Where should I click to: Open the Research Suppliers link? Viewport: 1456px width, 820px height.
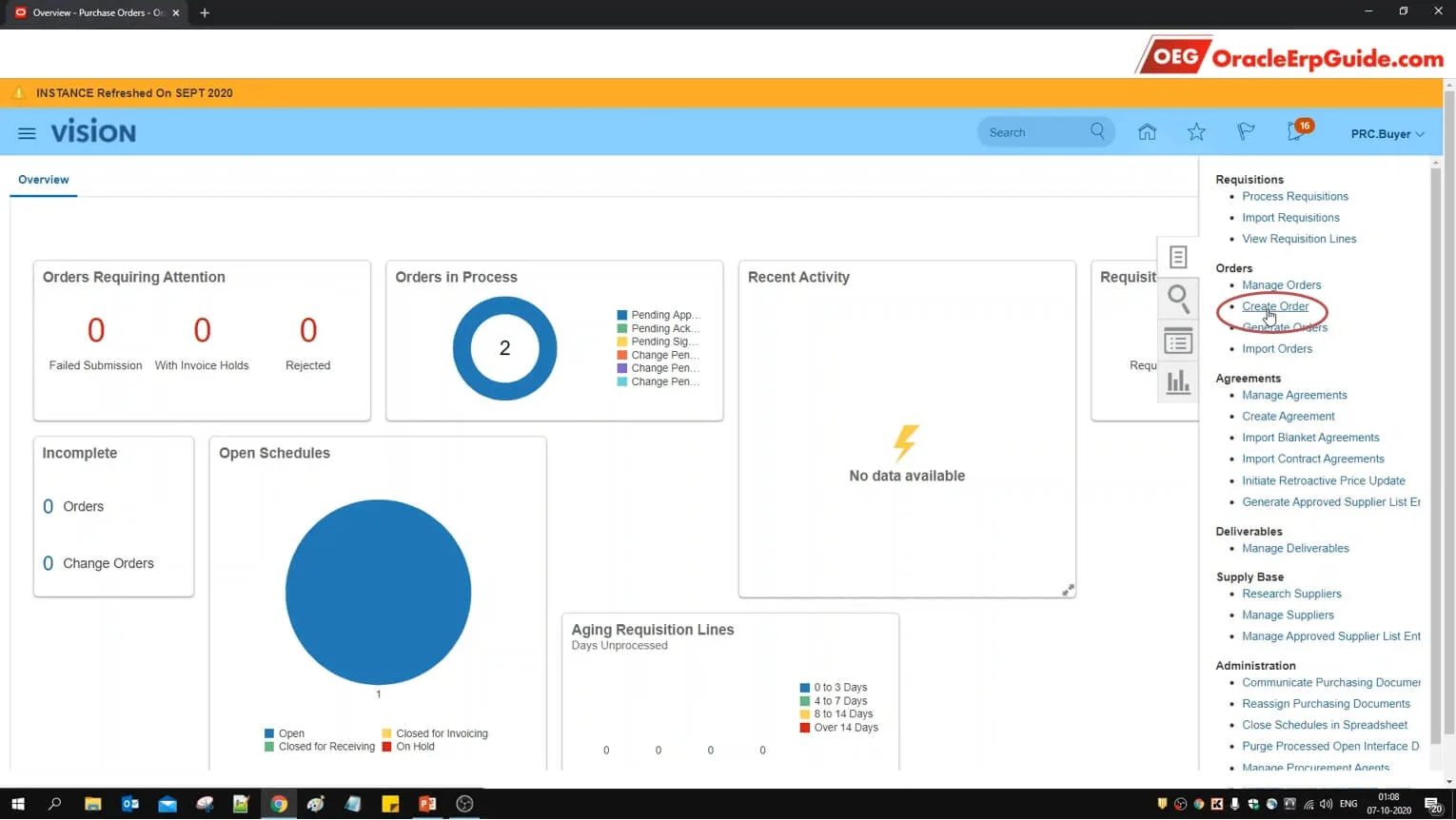(x=1291, y=595)
